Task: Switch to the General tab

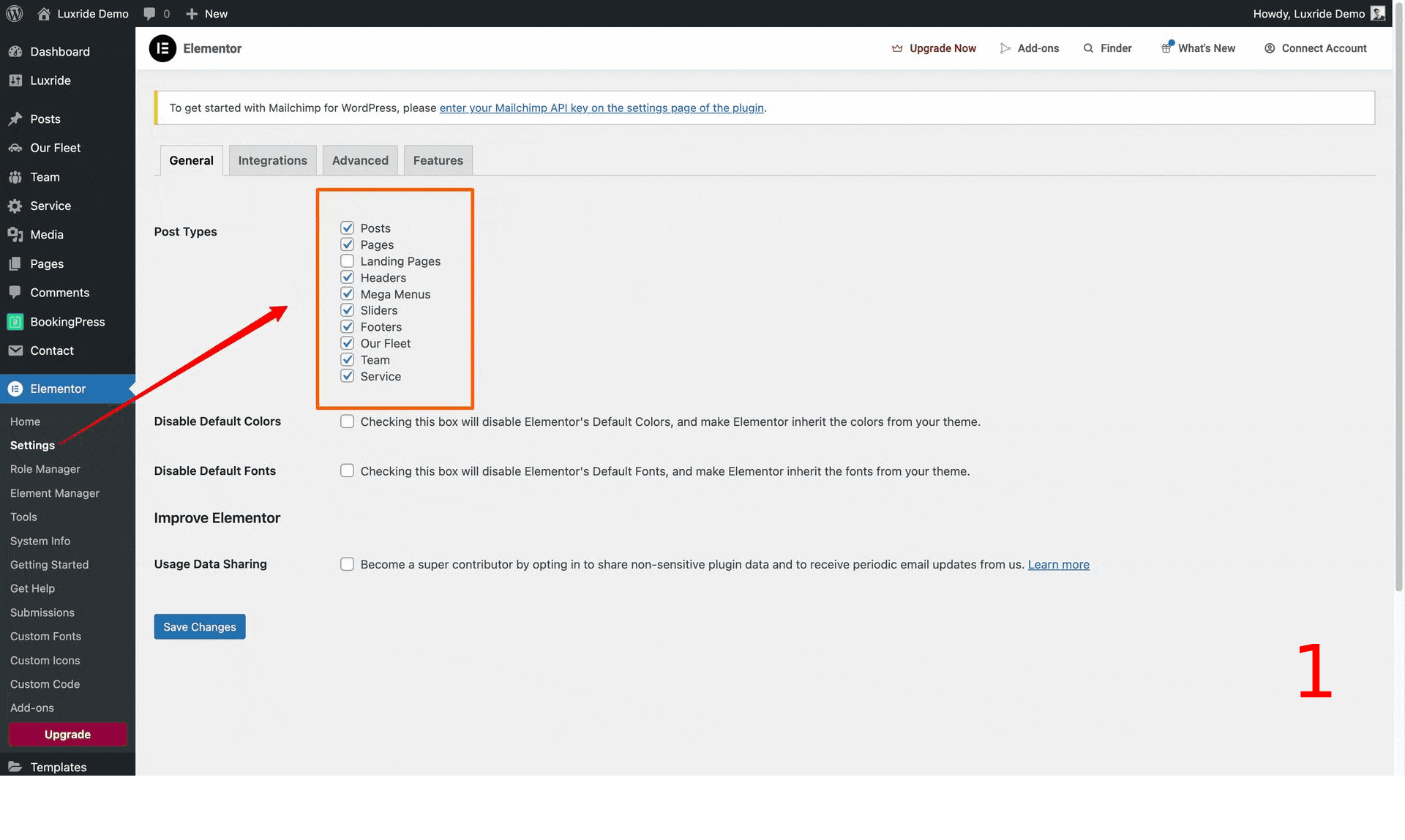Action: click(192, 160)
